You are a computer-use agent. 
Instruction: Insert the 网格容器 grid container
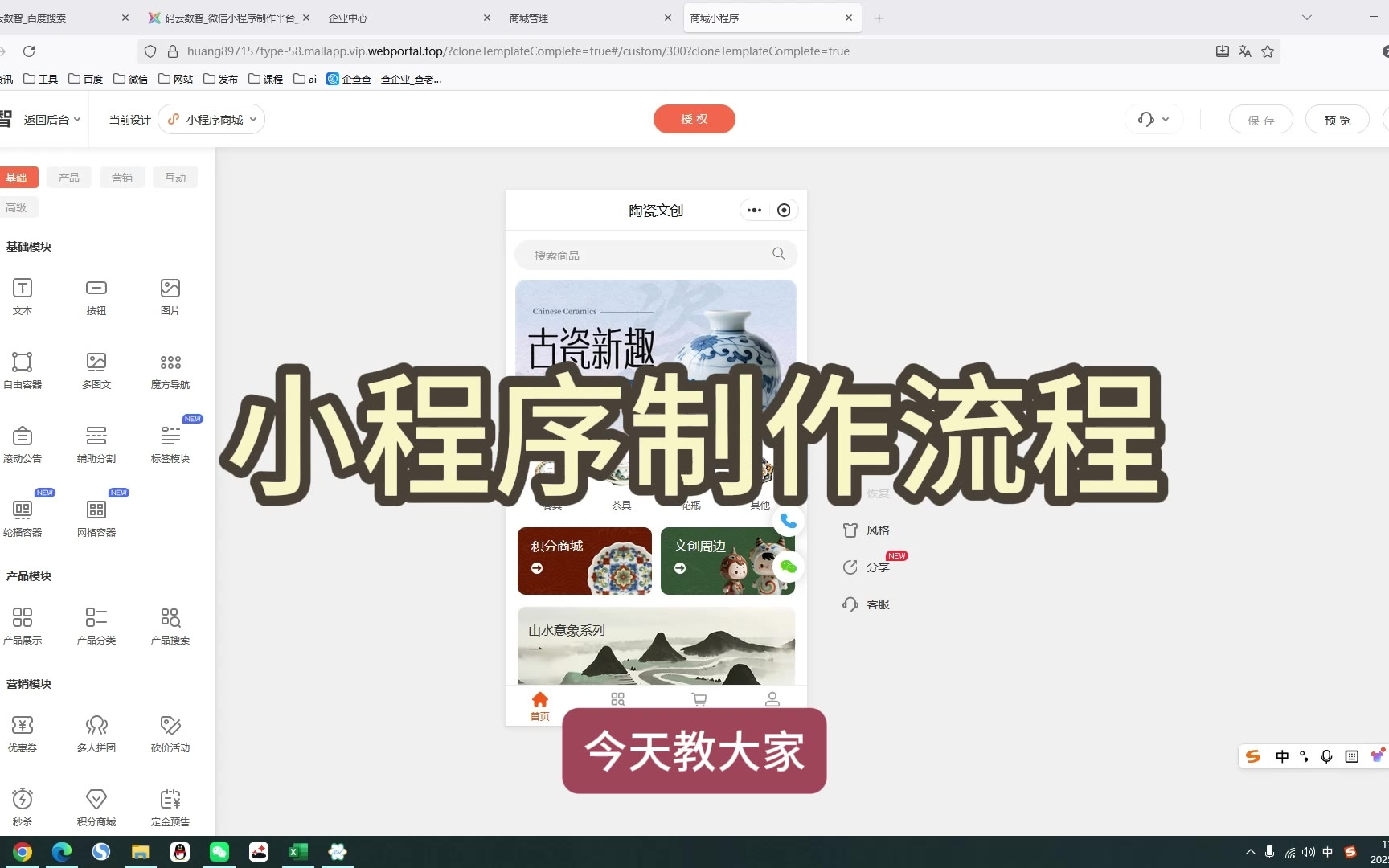(x=96, y=518)
